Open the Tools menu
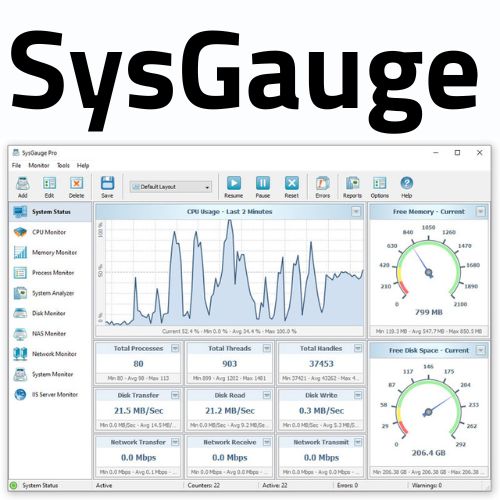Screen dimensions: 500x500 tap(63, 165)
